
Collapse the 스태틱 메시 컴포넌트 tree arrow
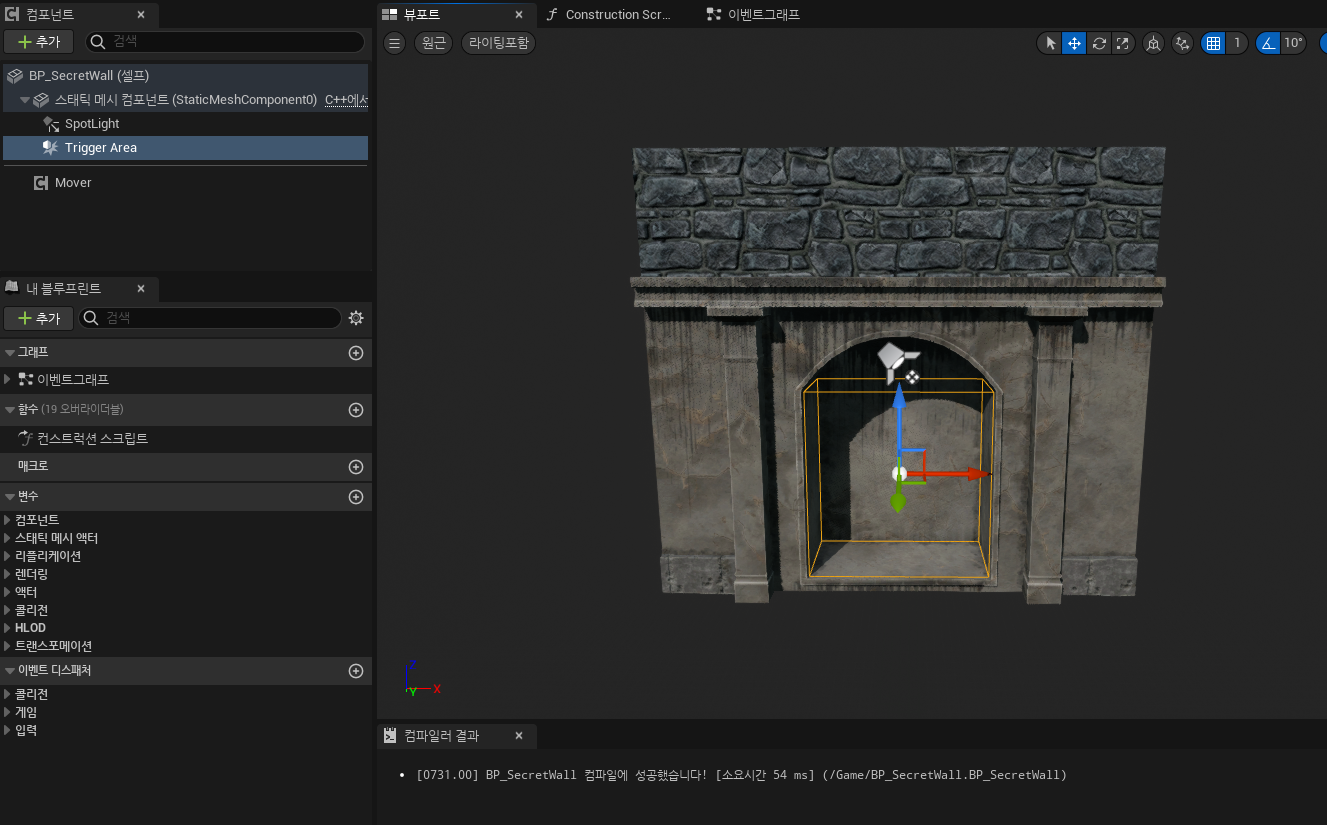(25, 99)
